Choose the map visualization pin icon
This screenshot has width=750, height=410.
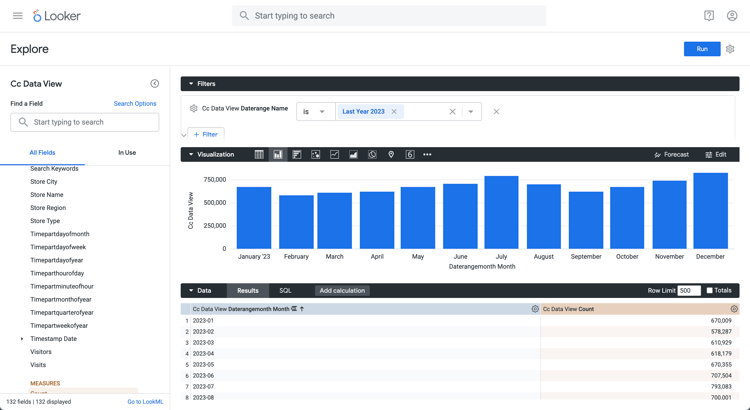point(391,155)
